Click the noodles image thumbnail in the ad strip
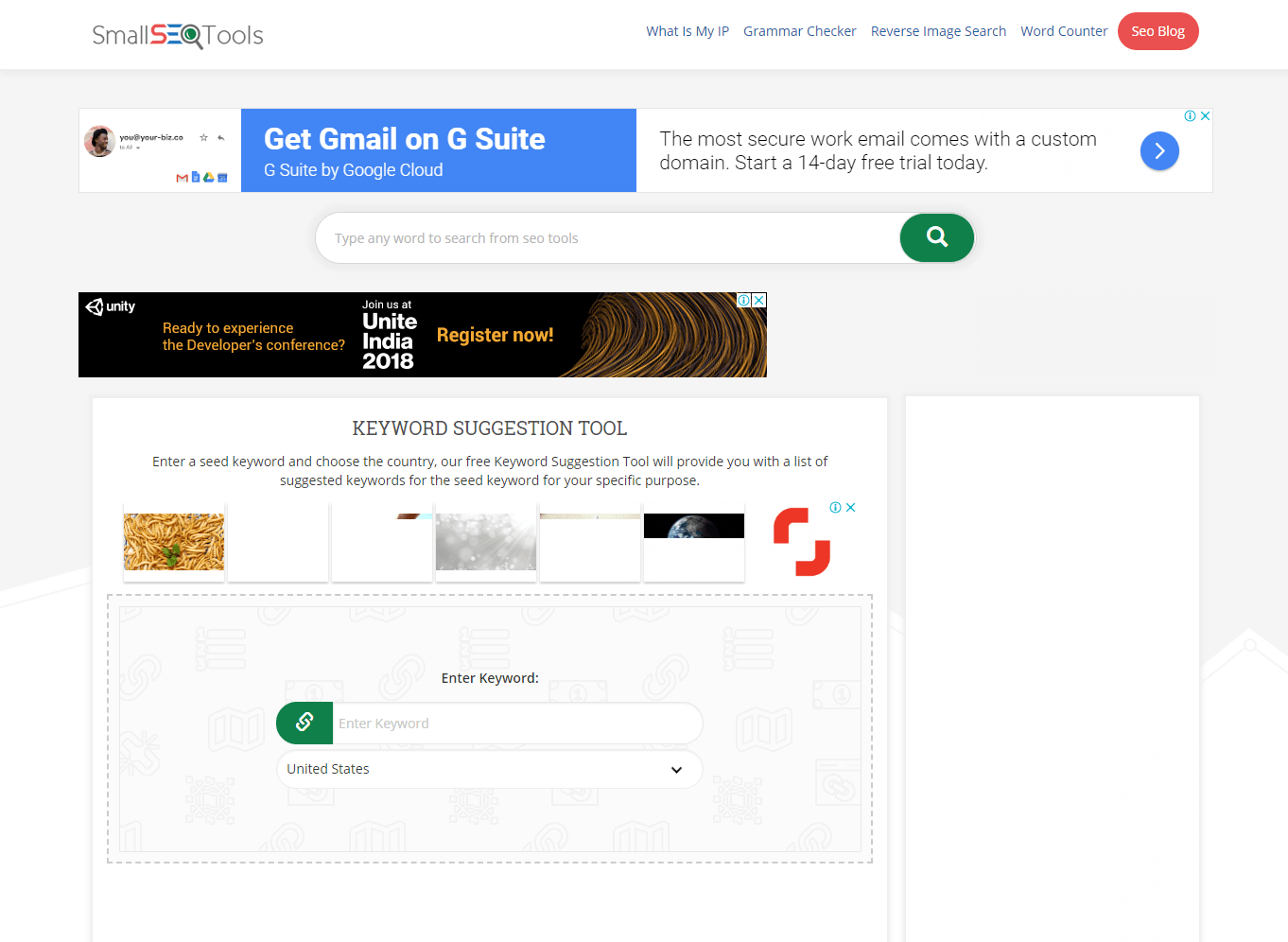The height and width of the screenshot is (942, 1288). [173, 542]
